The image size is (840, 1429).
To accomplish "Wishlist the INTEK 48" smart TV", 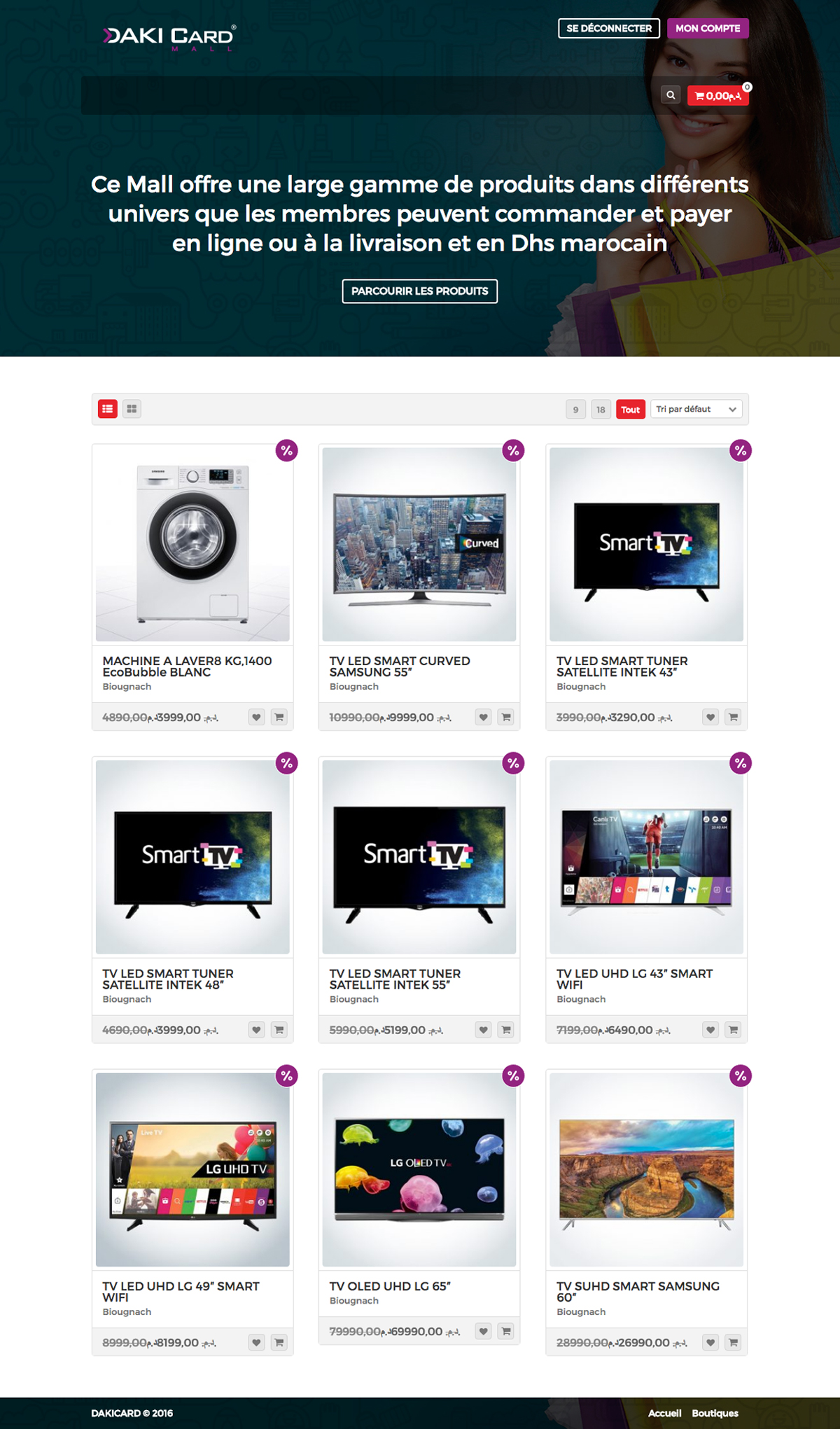I will pos(256,1030).
